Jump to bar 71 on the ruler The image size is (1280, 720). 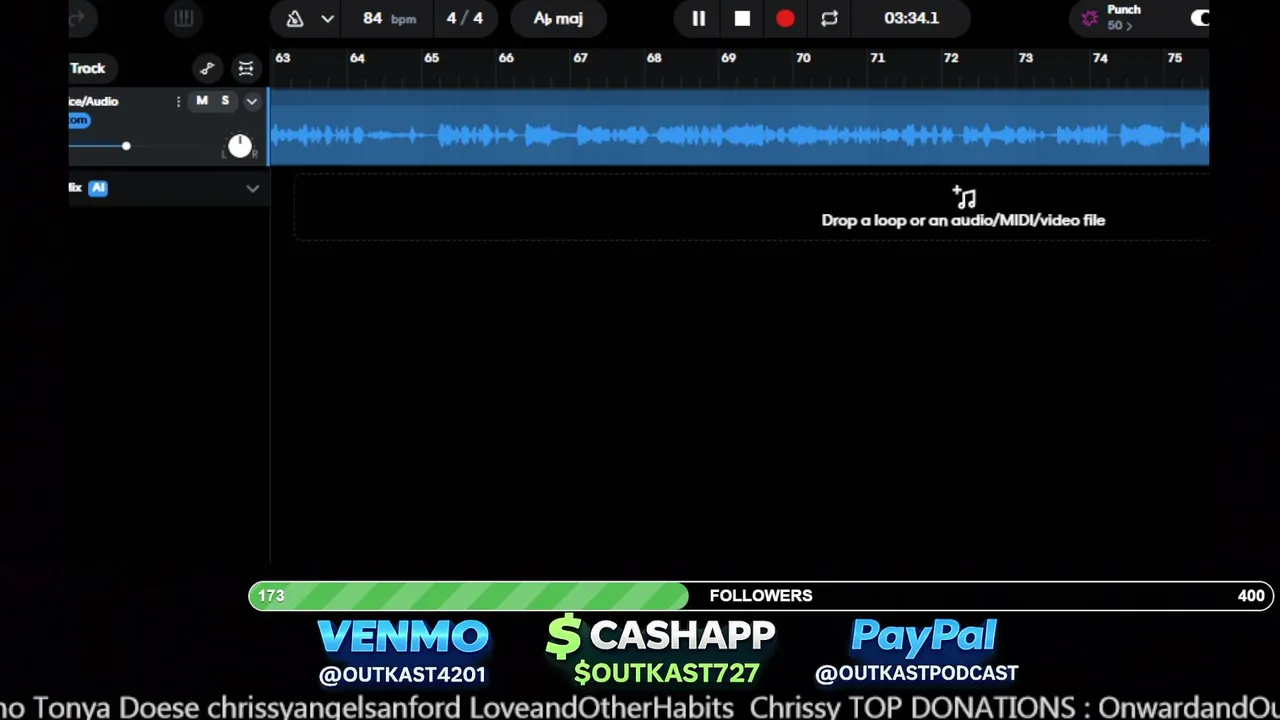[x=877, y=58]
